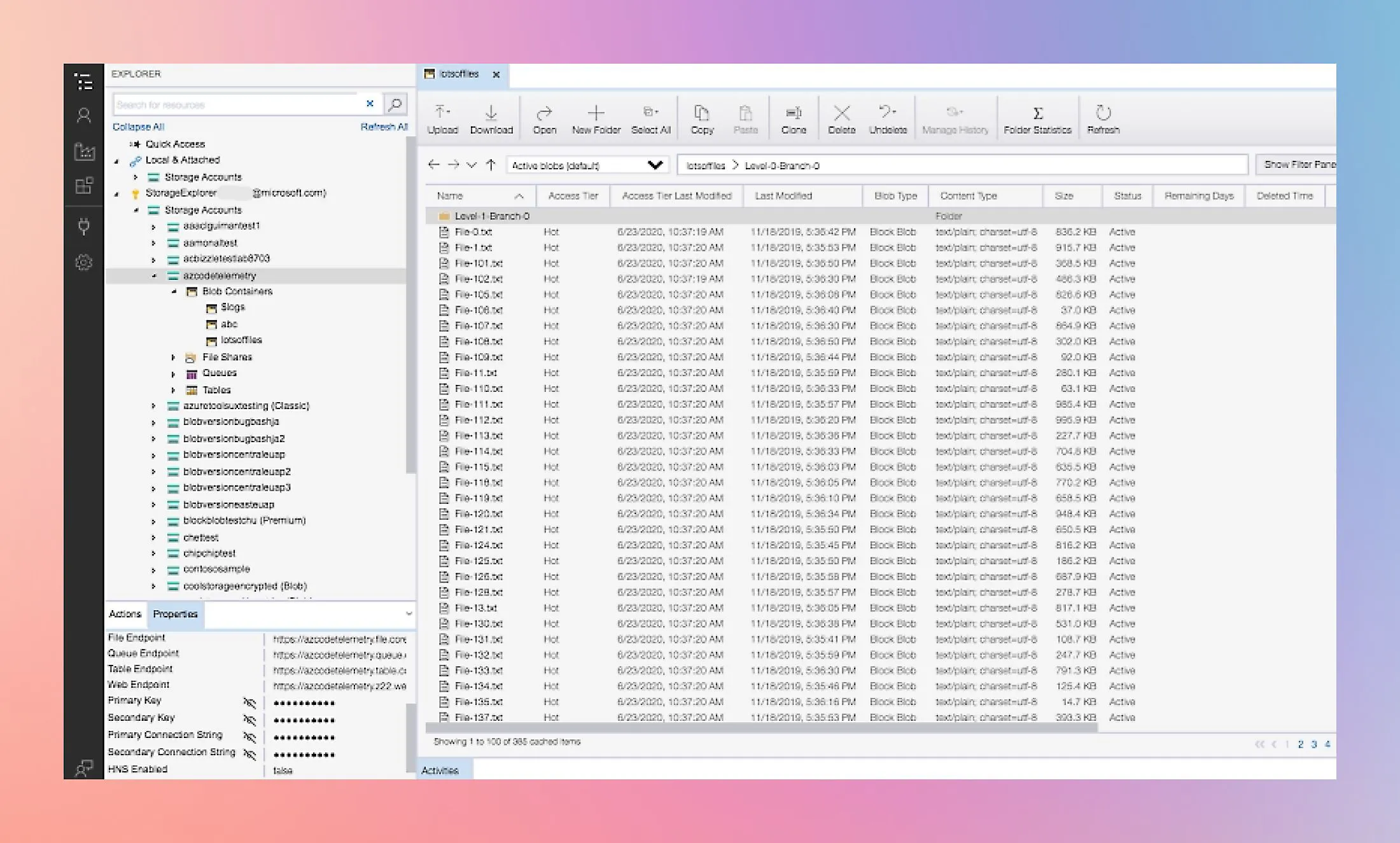Click the Refresh toolbar icon
Image resolution: width=1400 pixels, height=843 pixels.
pyautogui.click(x=1103, y=113)
